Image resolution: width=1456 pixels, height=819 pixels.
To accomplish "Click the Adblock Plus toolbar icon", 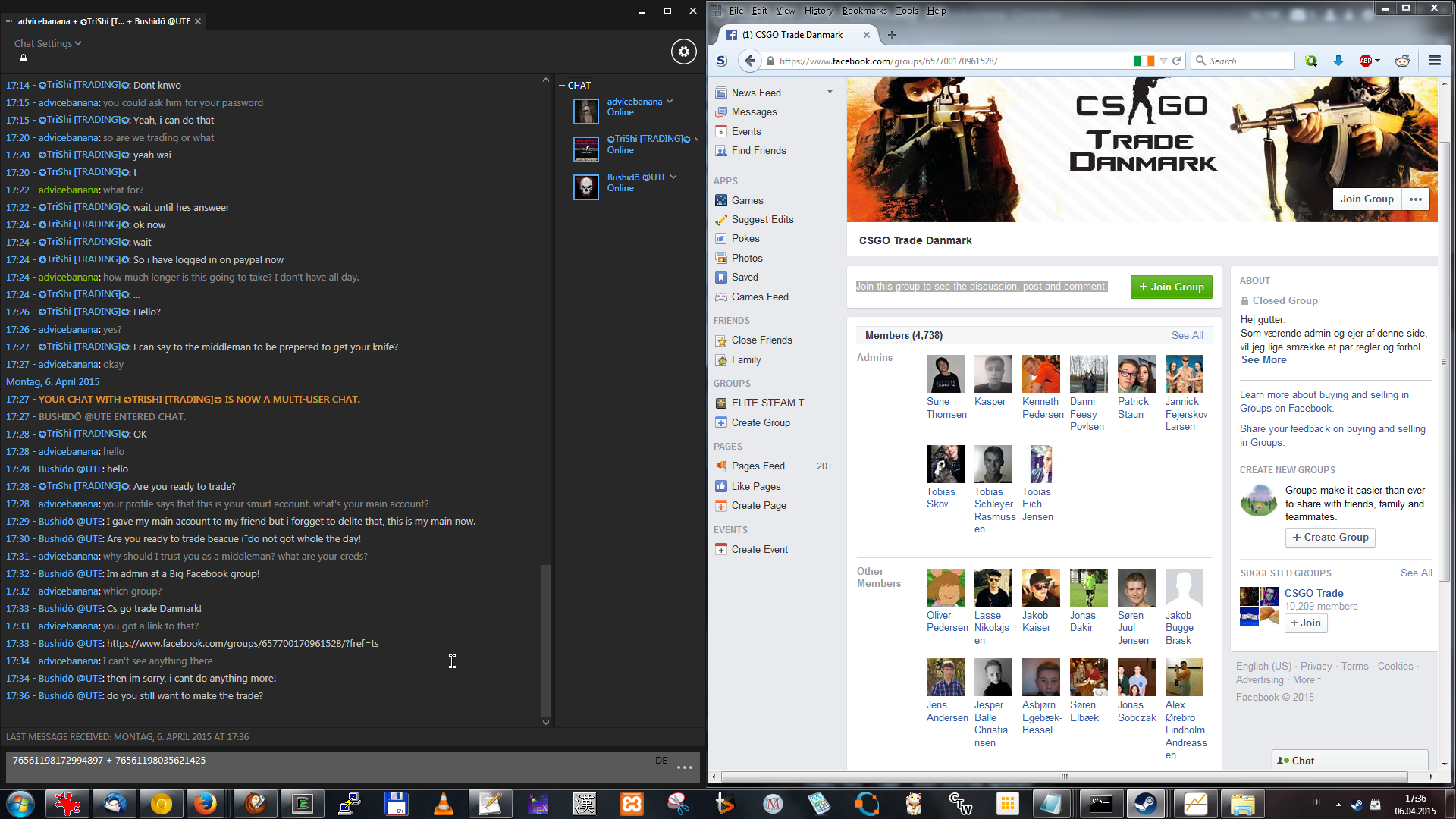I will 1366,61.
